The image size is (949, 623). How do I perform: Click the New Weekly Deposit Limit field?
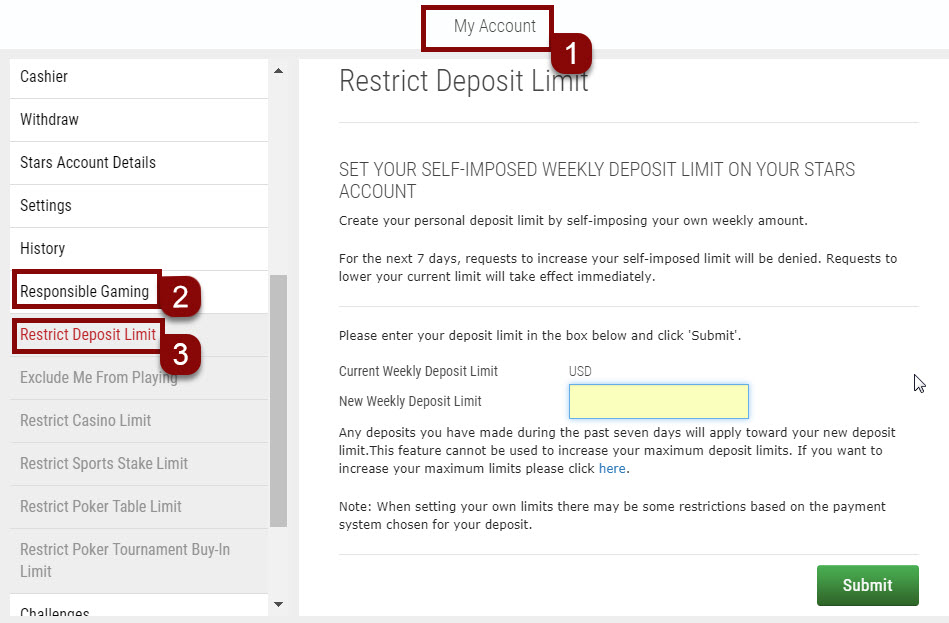click(658, 401)
